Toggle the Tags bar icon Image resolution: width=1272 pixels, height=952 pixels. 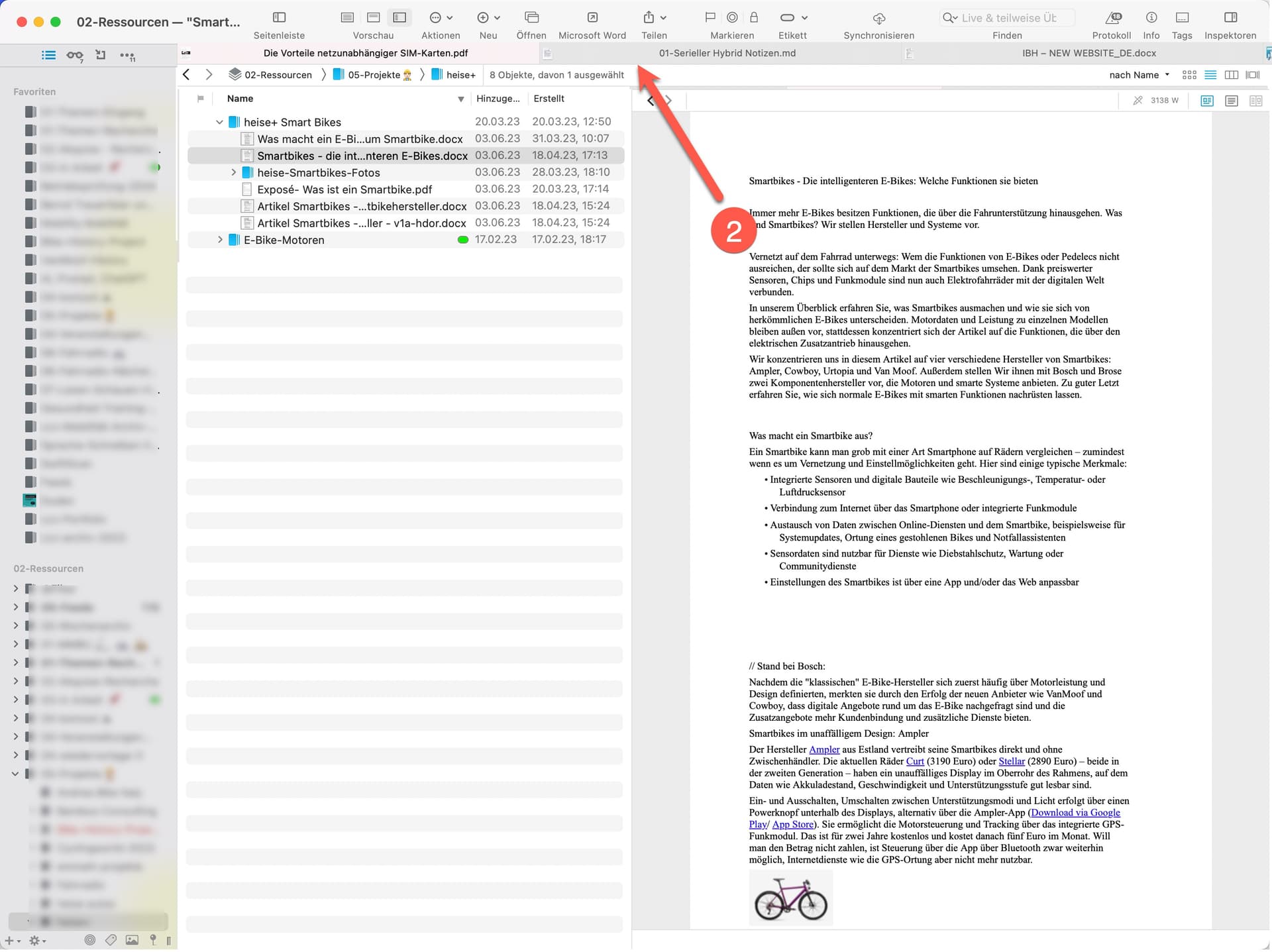click(1182, 17)
